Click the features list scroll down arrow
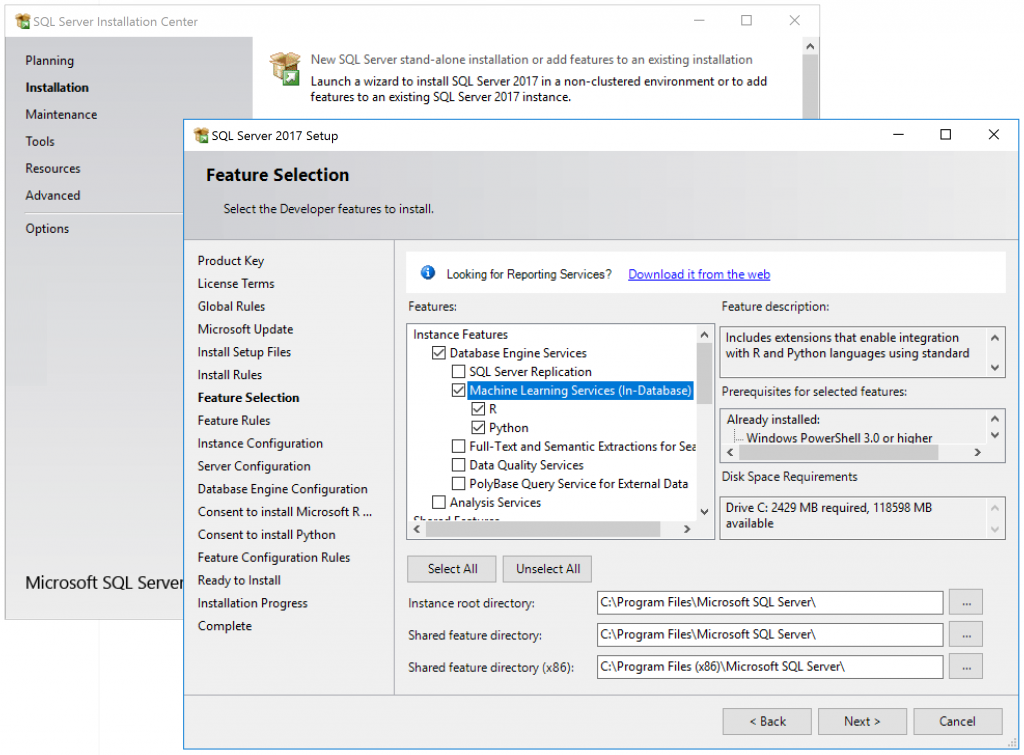 click(704, 511)
